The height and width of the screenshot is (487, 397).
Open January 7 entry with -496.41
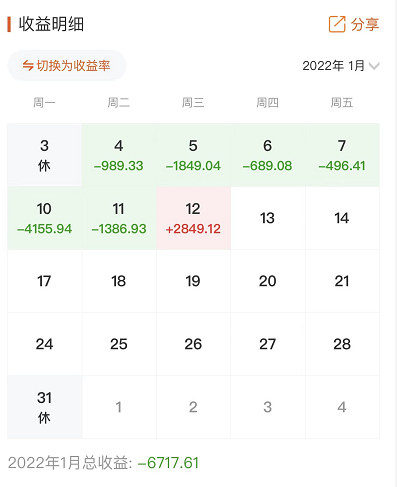tap(342, 155)
